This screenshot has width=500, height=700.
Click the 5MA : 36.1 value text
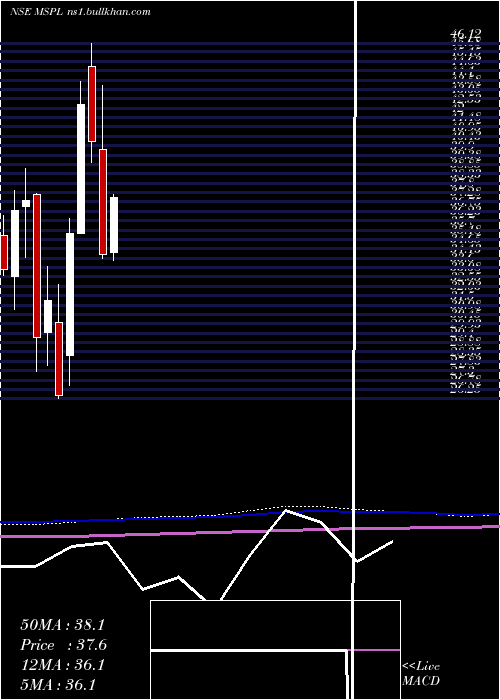tap(58, 685)
